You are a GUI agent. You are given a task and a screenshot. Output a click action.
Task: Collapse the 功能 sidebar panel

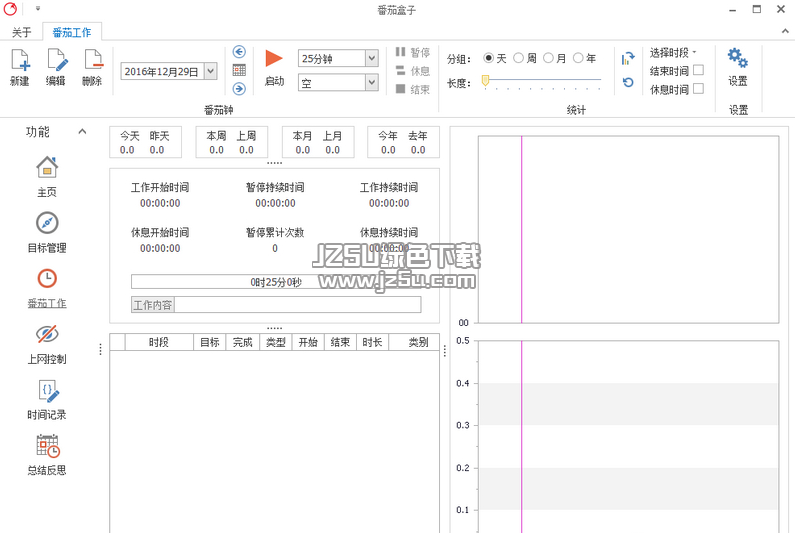pos(82,131)
